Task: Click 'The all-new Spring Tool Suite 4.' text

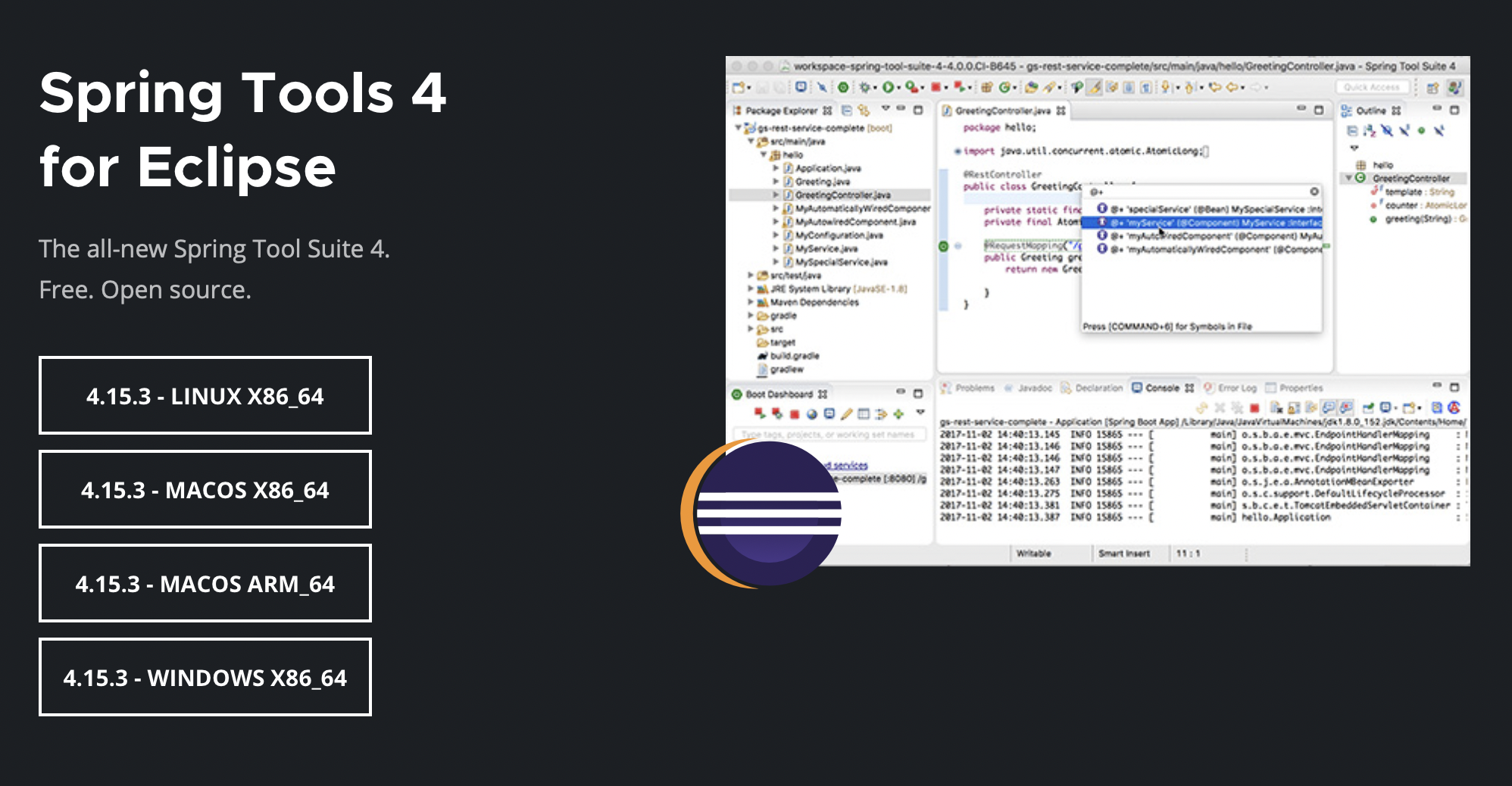Action: [214, 248]
